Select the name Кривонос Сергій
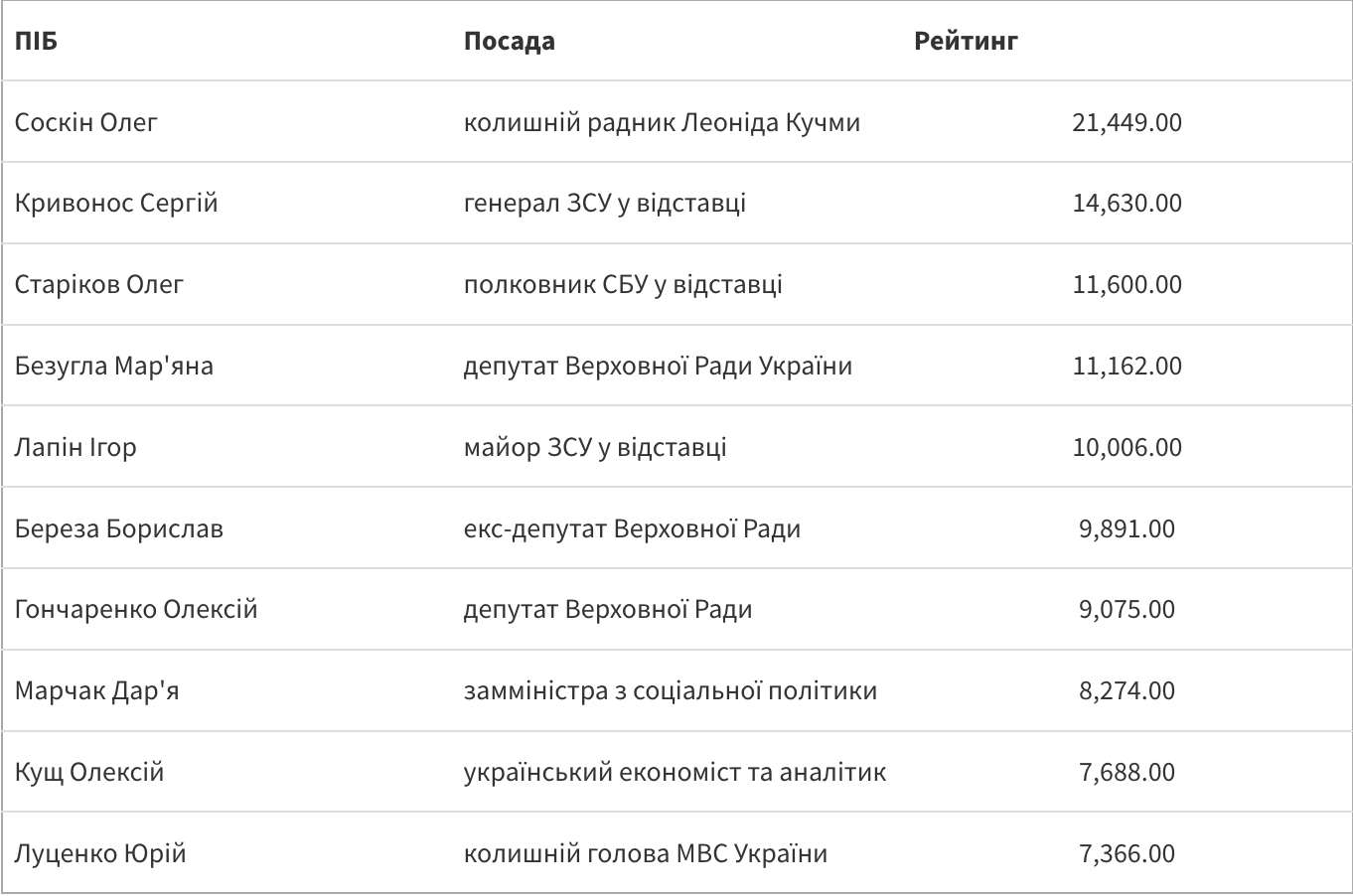1353x896 pixels. (x=116, y=204)
